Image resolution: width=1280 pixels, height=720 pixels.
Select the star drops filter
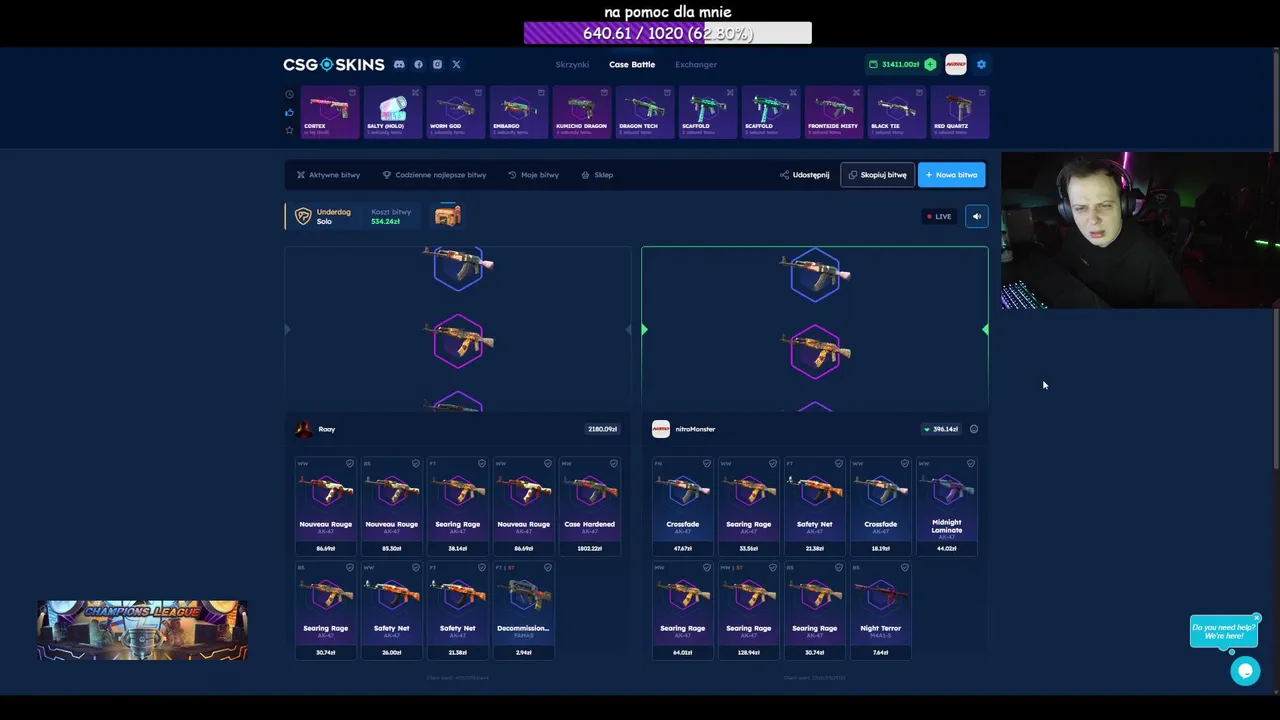pyautogui.click(x=289, y=130)
